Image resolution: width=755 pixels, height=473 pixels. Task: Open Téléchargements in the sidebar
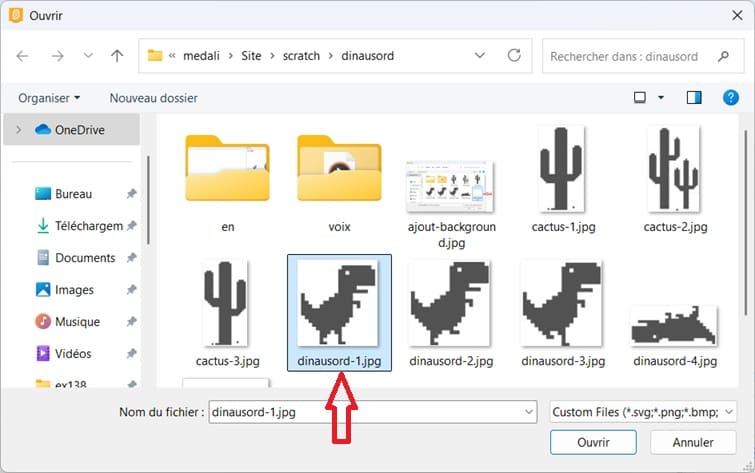(80, 225)
